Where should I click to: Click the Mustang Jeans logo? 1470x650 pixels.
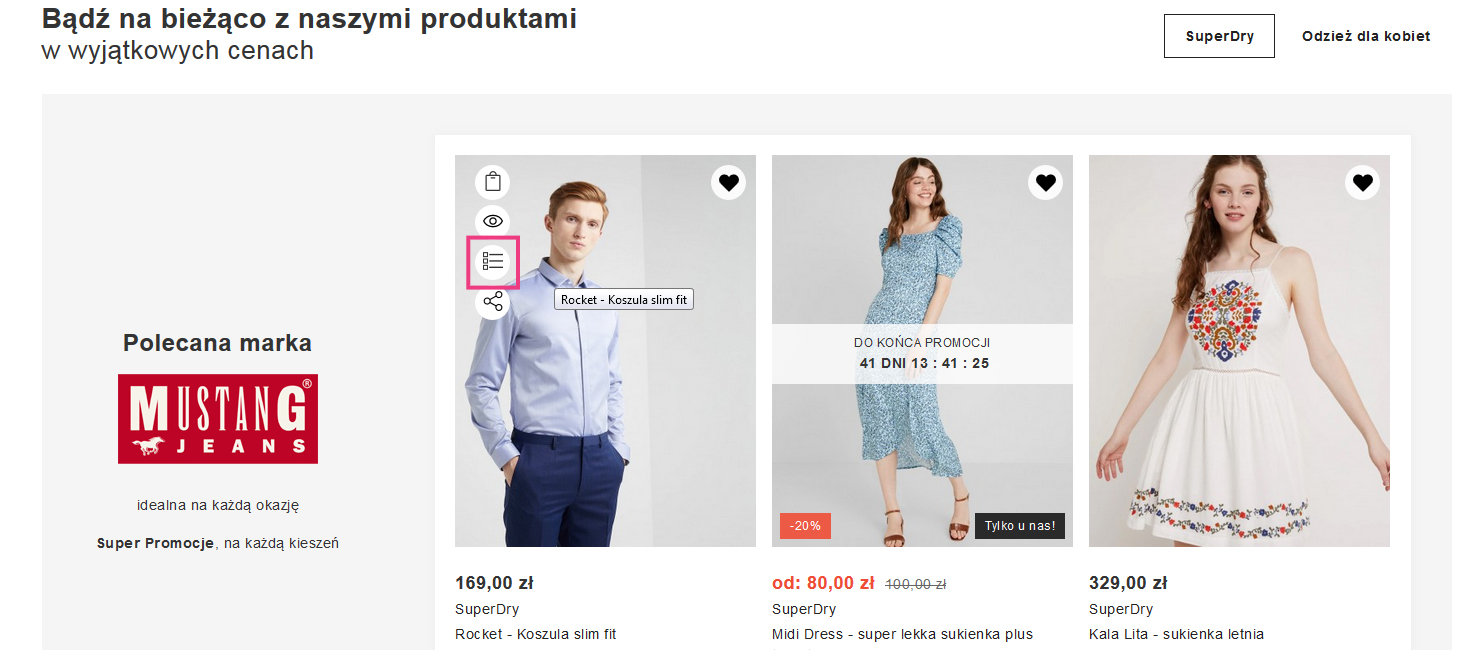pos(218,419)
